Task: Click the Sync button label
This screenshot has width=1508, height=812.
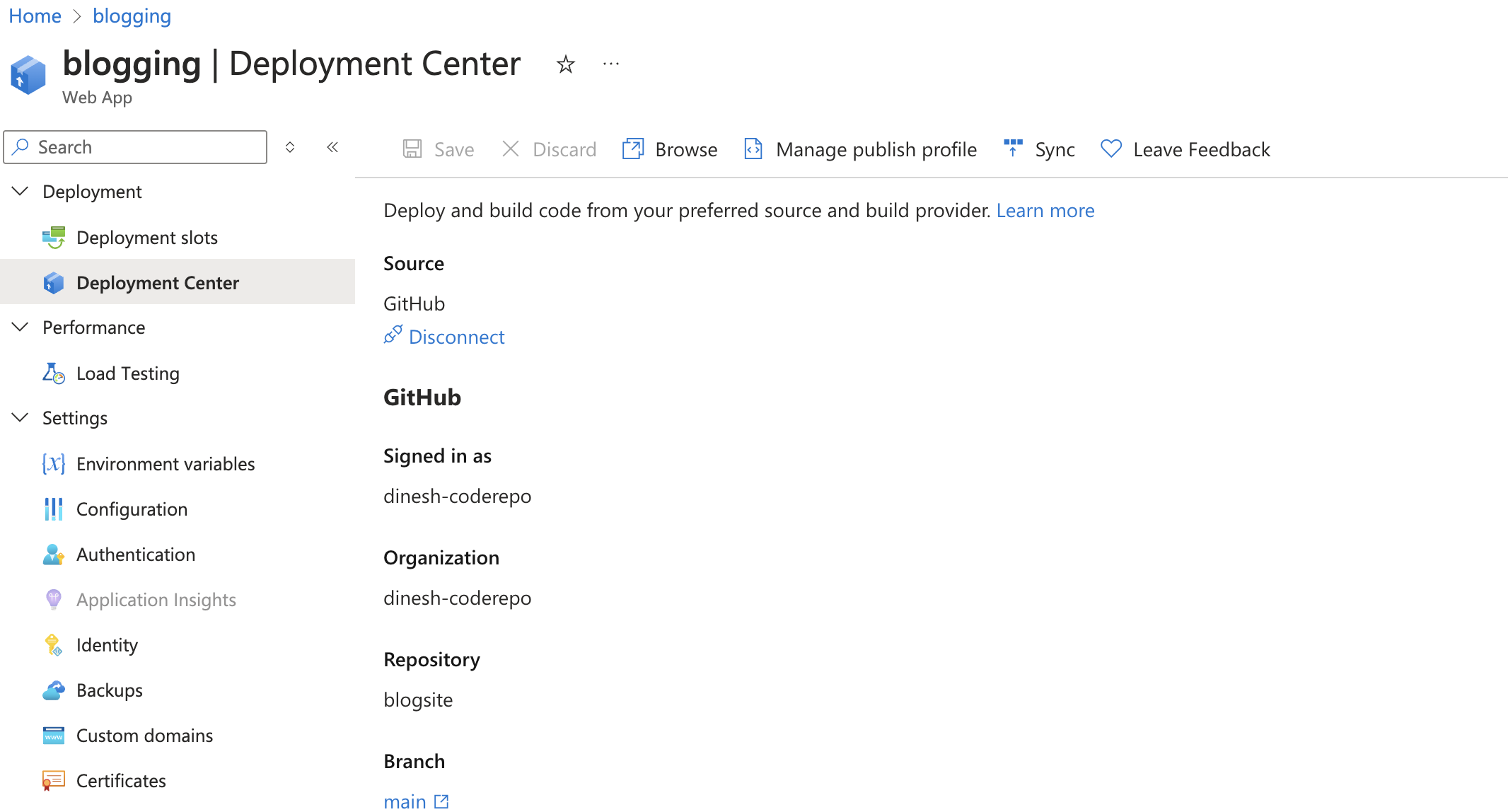Action: (1055, 149)
